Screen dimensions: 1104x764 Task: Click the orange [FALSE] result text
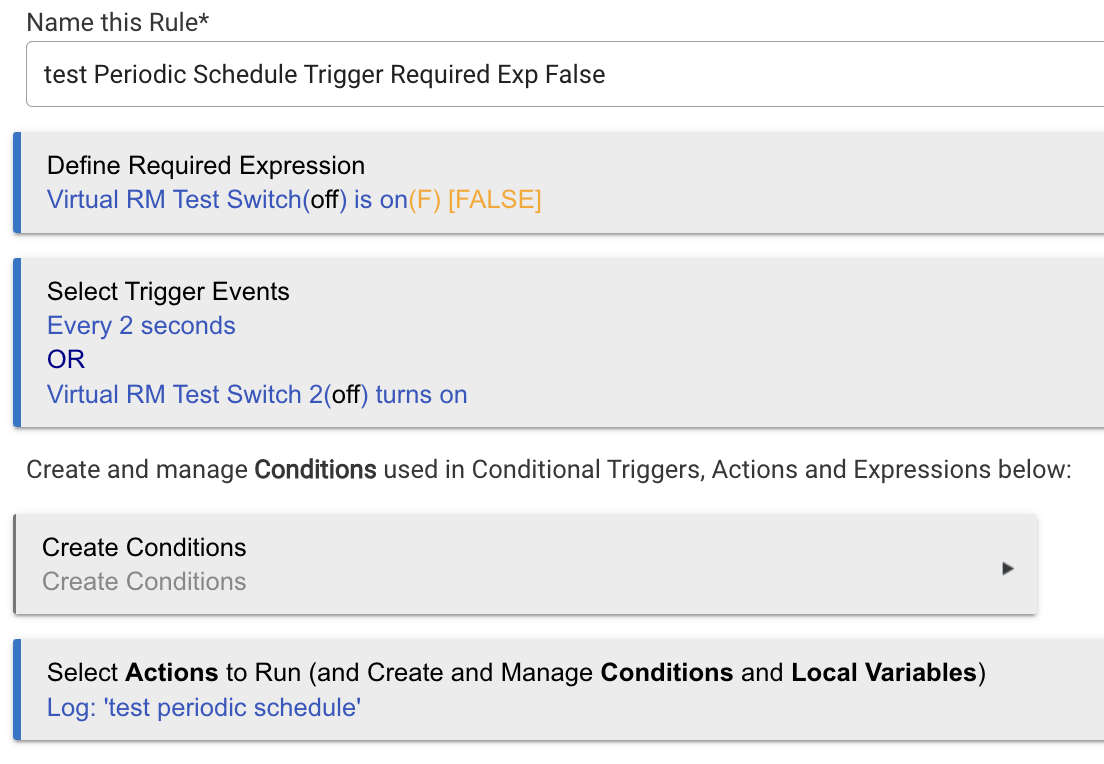495,200
